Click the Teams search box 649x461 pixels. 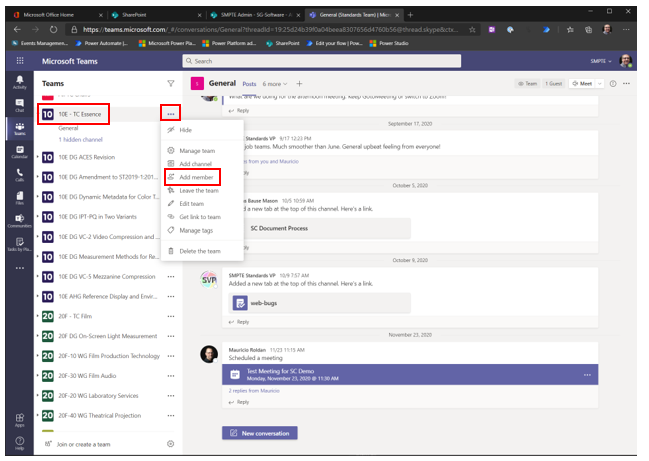point(320,61)
